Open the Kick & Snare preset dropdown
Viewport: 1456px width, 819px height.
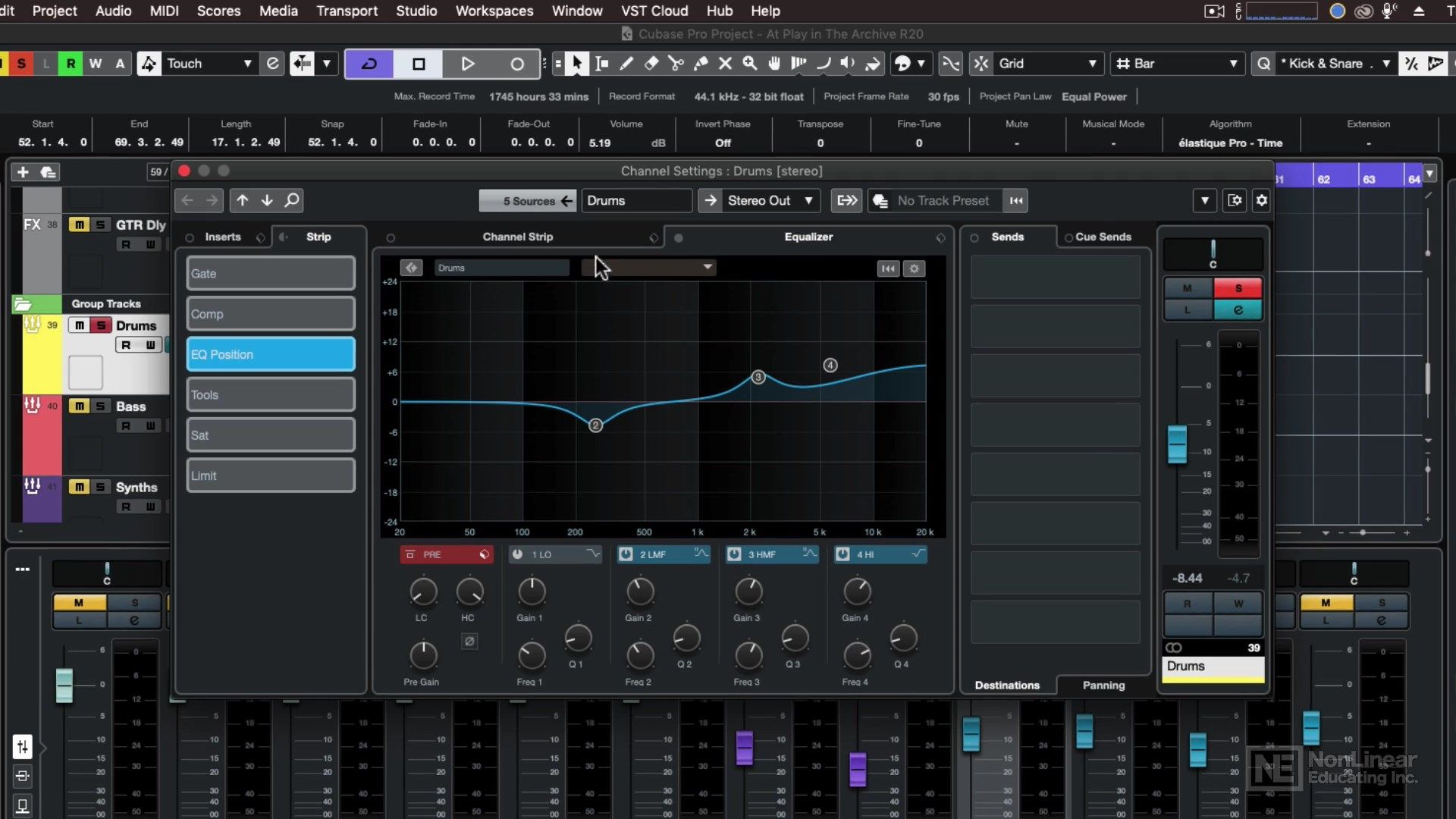(1337, 64)
